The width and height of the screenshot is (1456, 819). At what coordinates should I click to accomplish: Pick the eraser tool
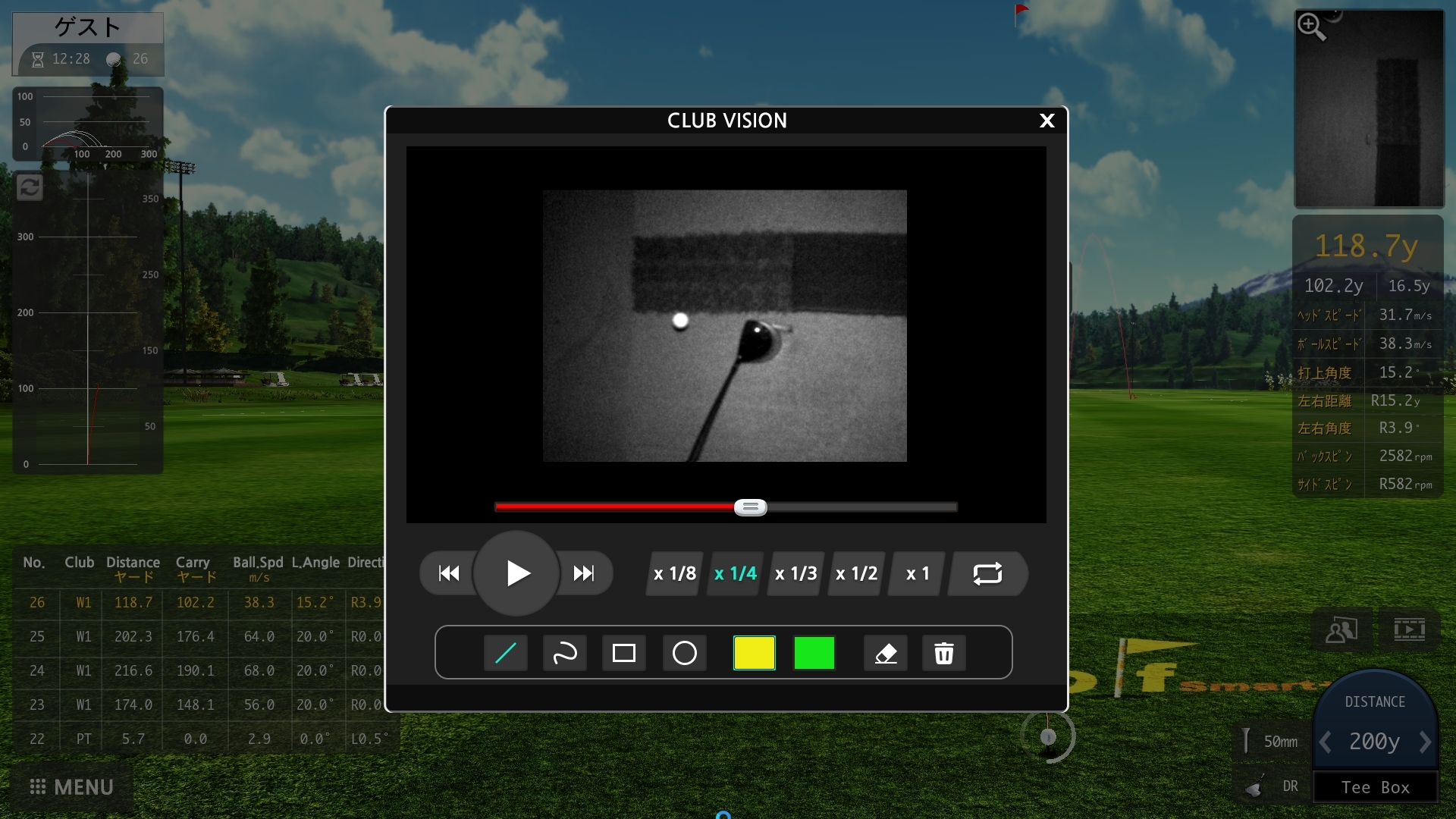tap(886, 653)
